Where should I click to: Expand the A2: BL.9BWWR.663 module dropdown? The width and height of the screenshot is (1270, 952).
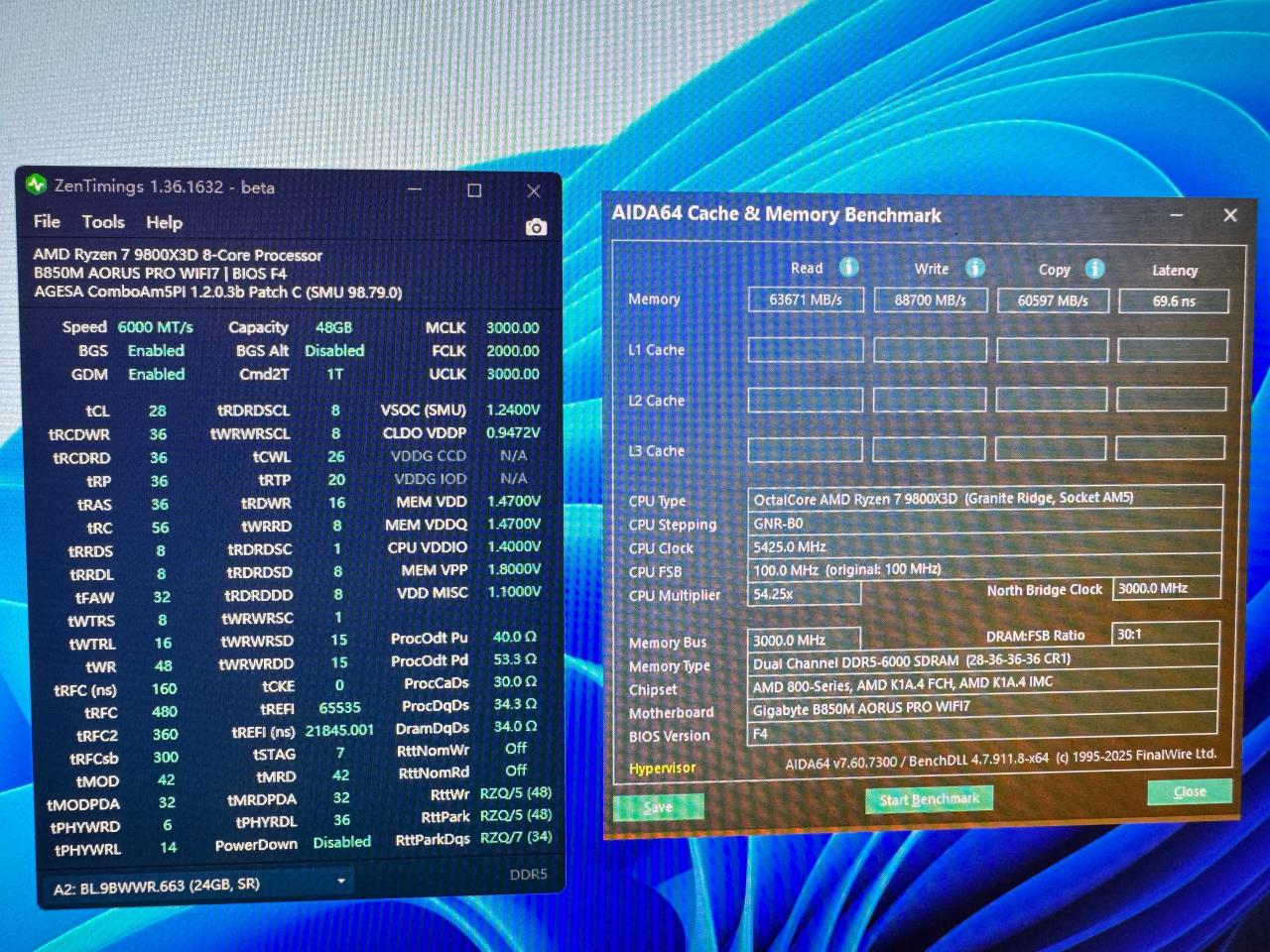point(197,885)
